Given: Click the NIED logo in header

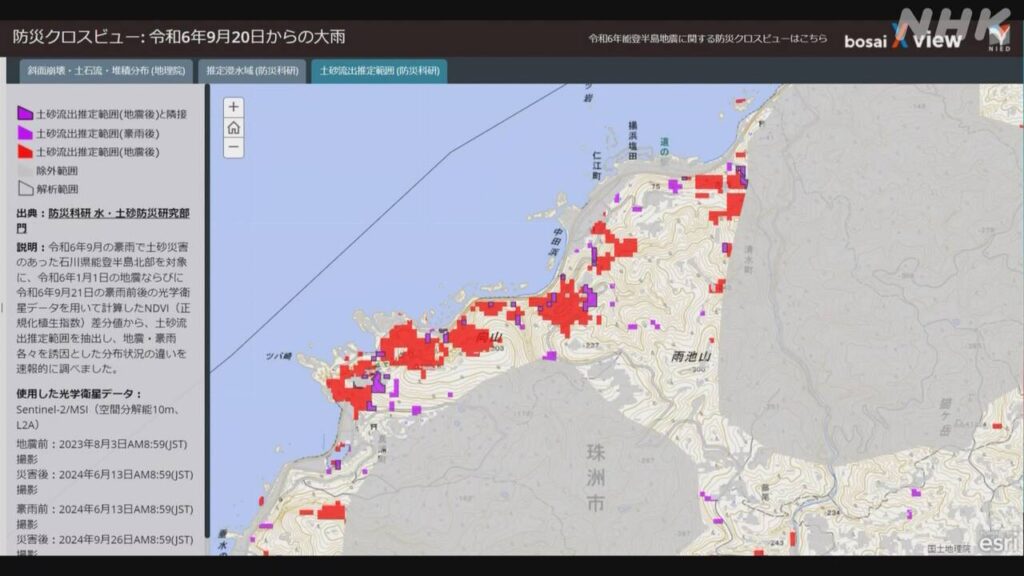Looking at the screenshot, I should click(998, 39).
